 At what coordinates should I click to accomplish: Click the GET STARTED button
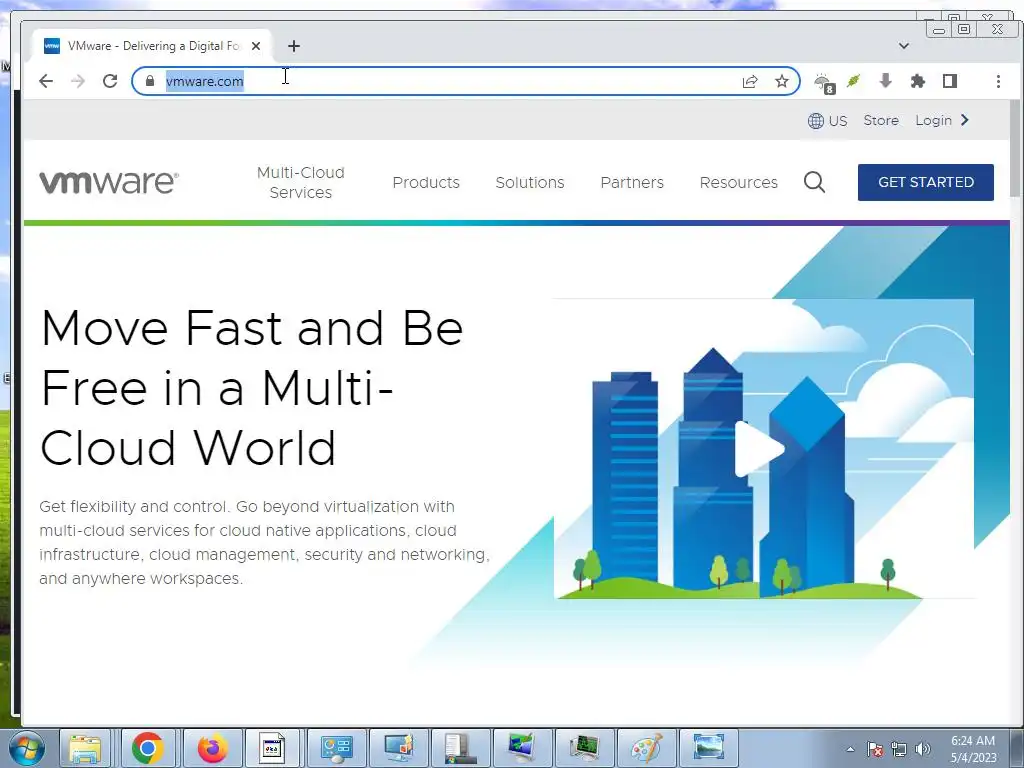click(x=925, y=182)
